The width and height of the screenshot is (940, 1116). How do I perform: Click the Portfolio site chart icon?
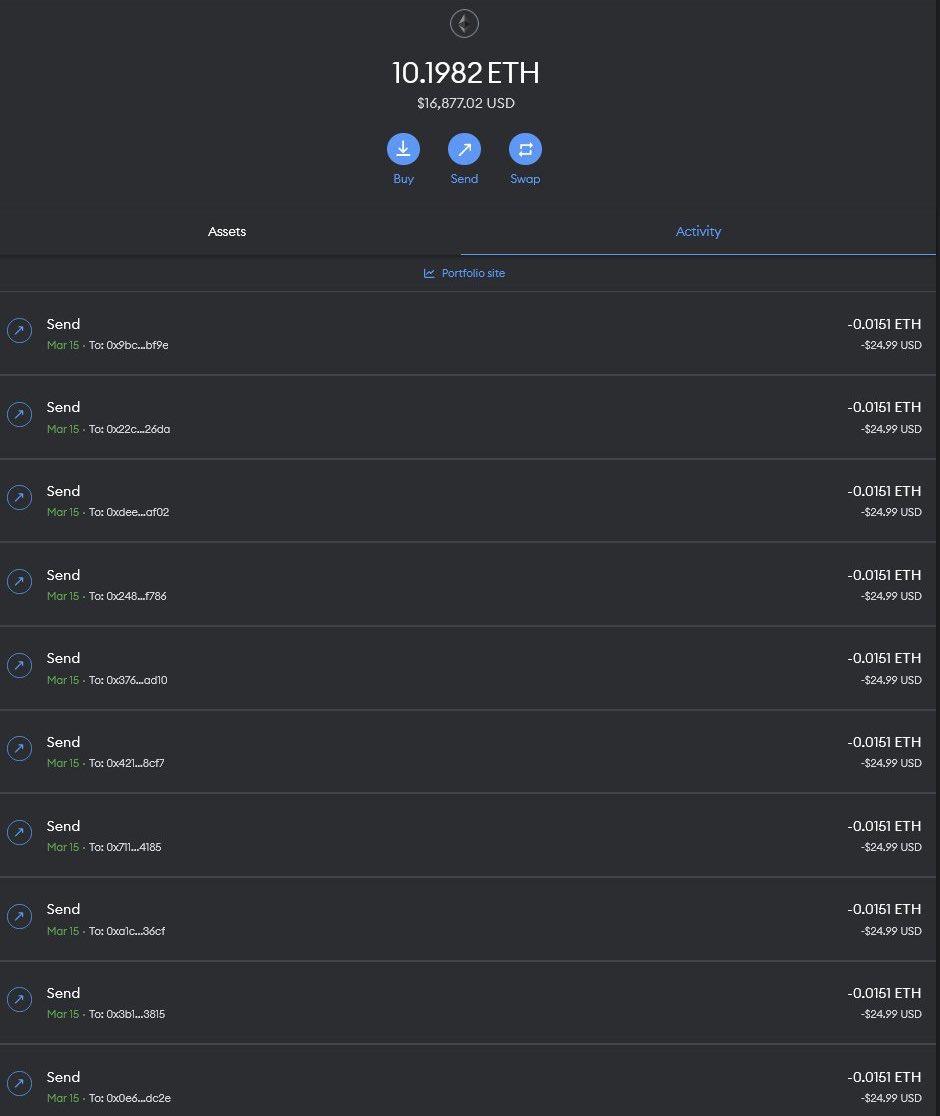coord(429,272)
